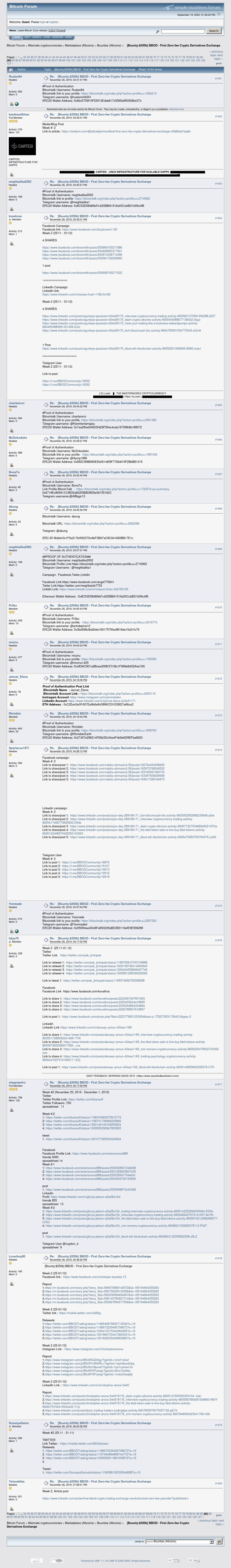Open chanlamroi user profile link
This screenshot has width=231, height=1568.
pyautogui.click(x=16, y=403)
